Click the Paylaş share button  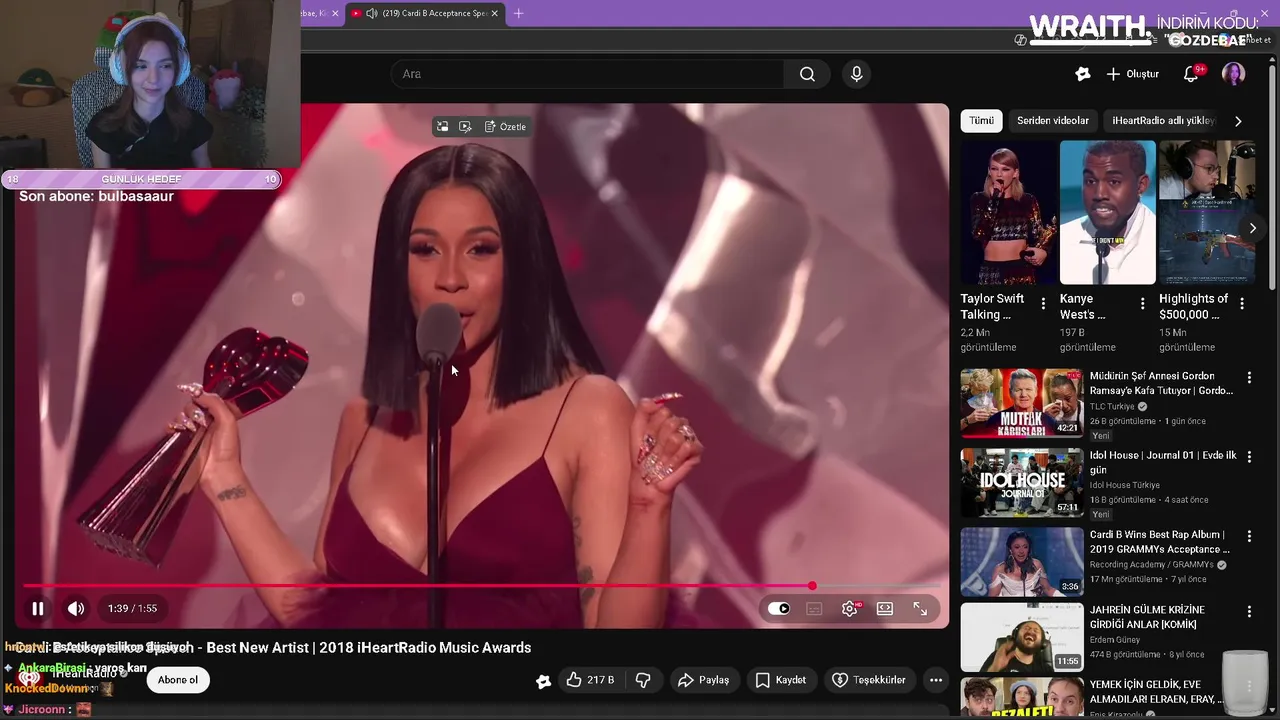(703, 680)
